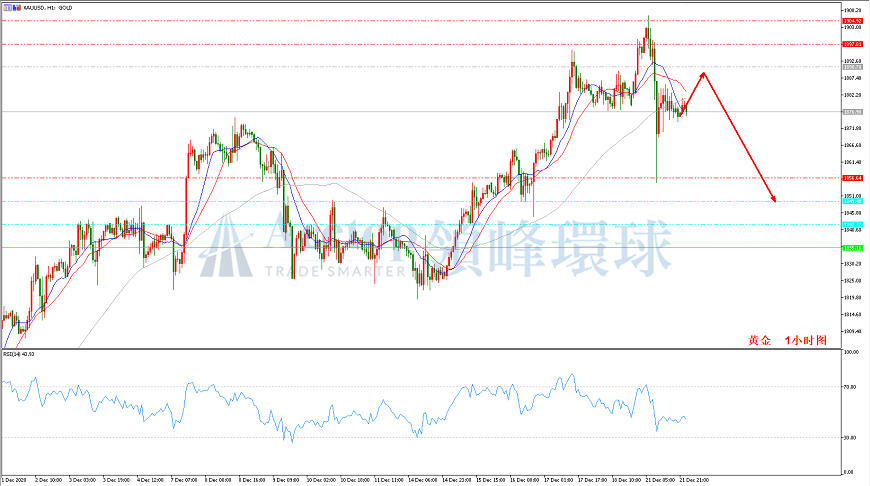Click the RSI 70.00 level label
Screen dimensions: 870x486
coord(850,387)
